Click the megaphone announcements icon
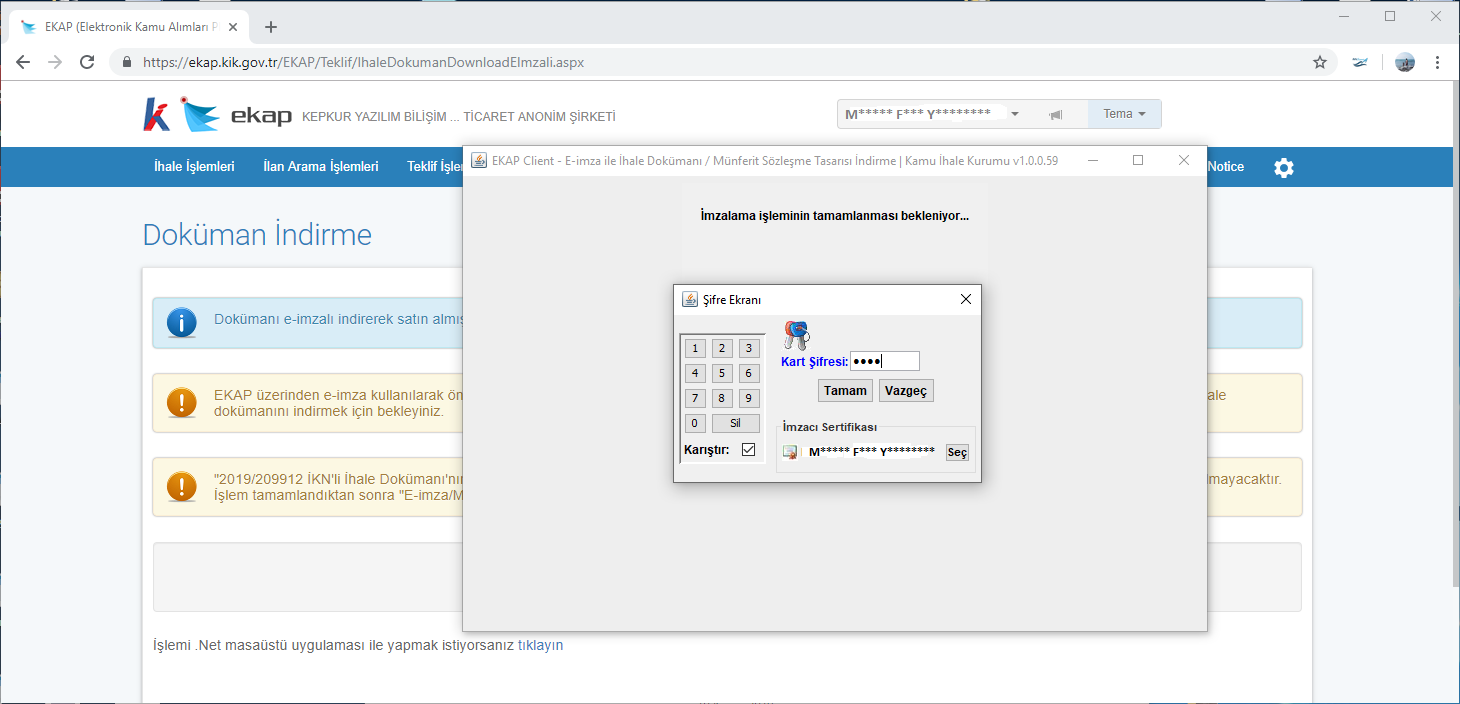1460x704 pixels. pos(1055,115)
